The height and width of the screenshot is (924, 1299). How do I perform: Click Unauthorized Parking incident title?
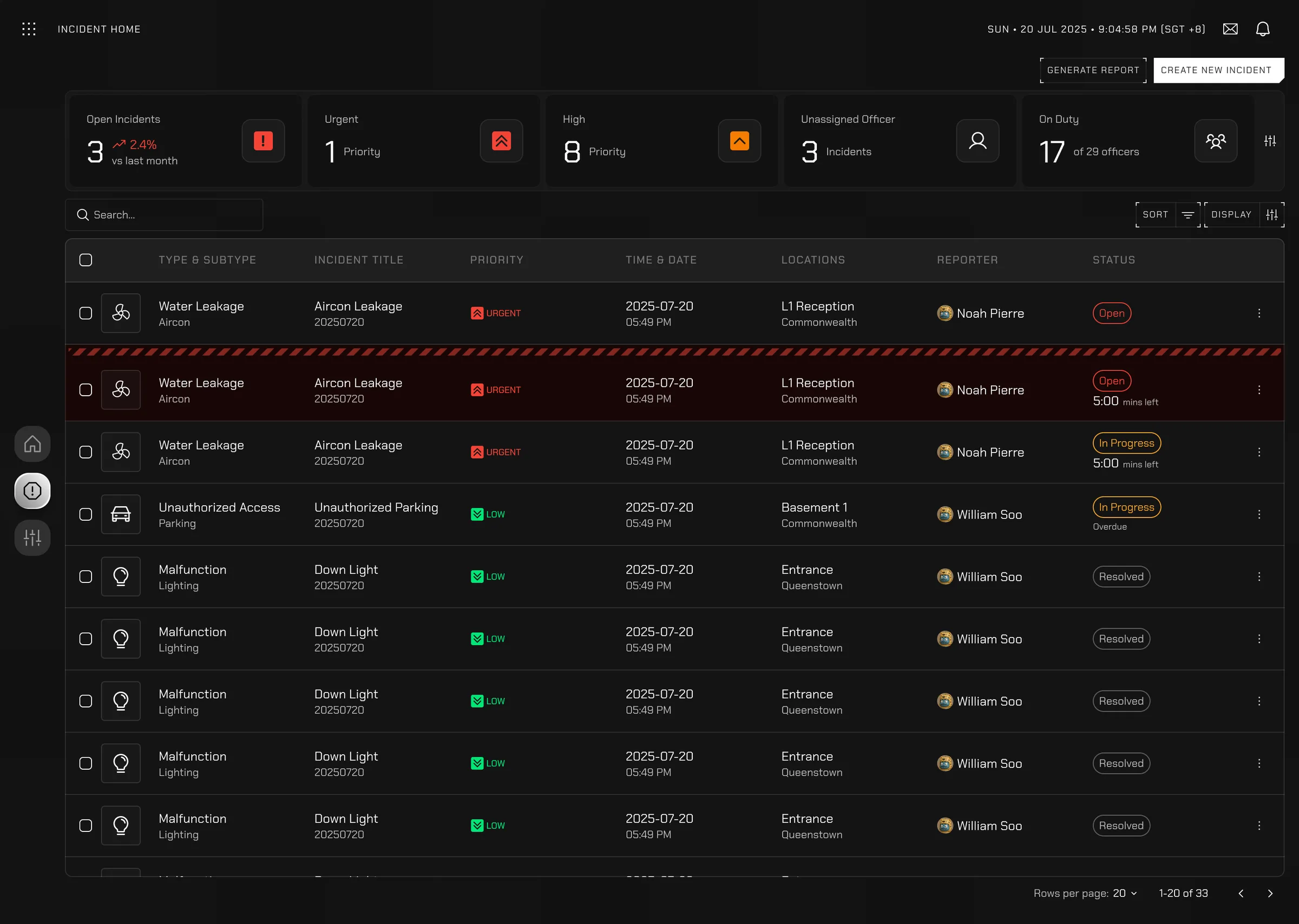[376, 508]
